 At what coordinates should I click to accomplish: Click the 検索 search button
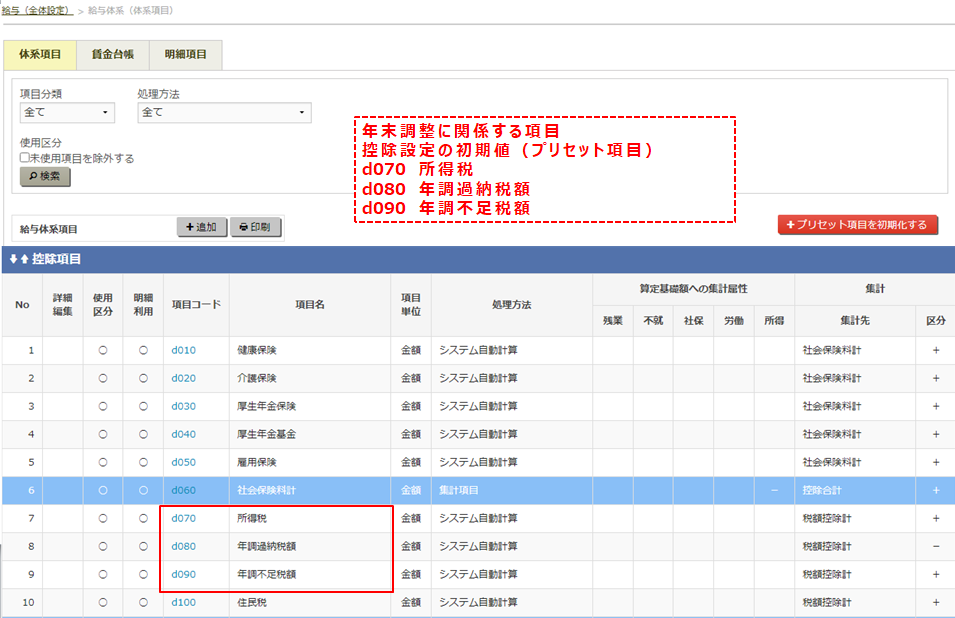coord(46,177)
